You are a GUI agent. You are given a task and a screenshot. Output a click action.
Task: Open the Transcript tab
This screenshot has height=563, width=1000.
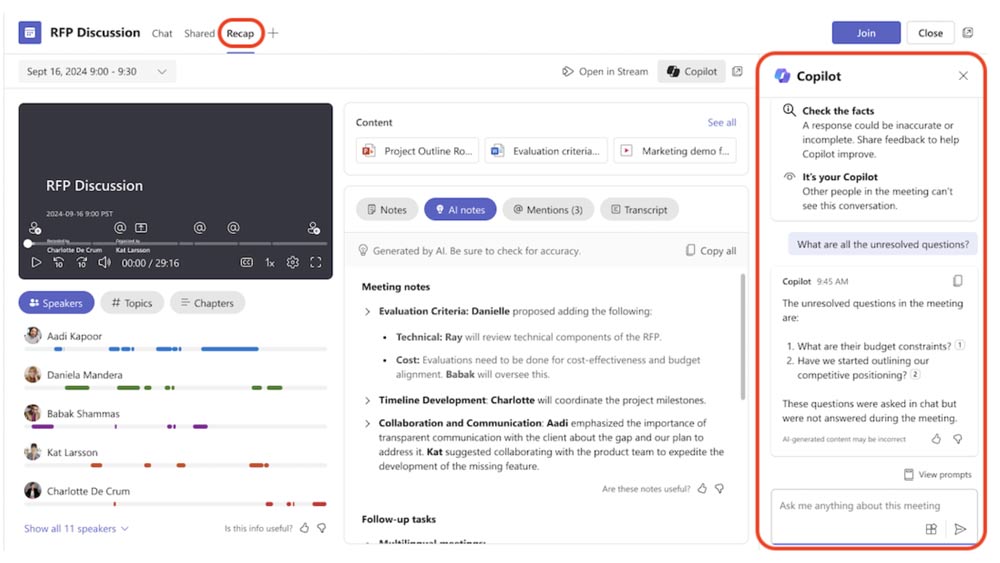(x=639, y=209)
